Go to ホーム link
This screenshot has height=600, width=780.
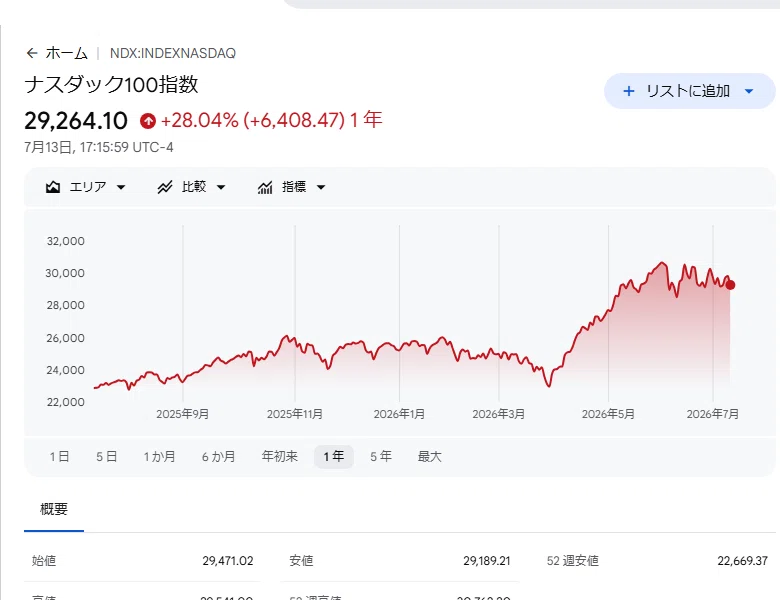coord(67,53)
